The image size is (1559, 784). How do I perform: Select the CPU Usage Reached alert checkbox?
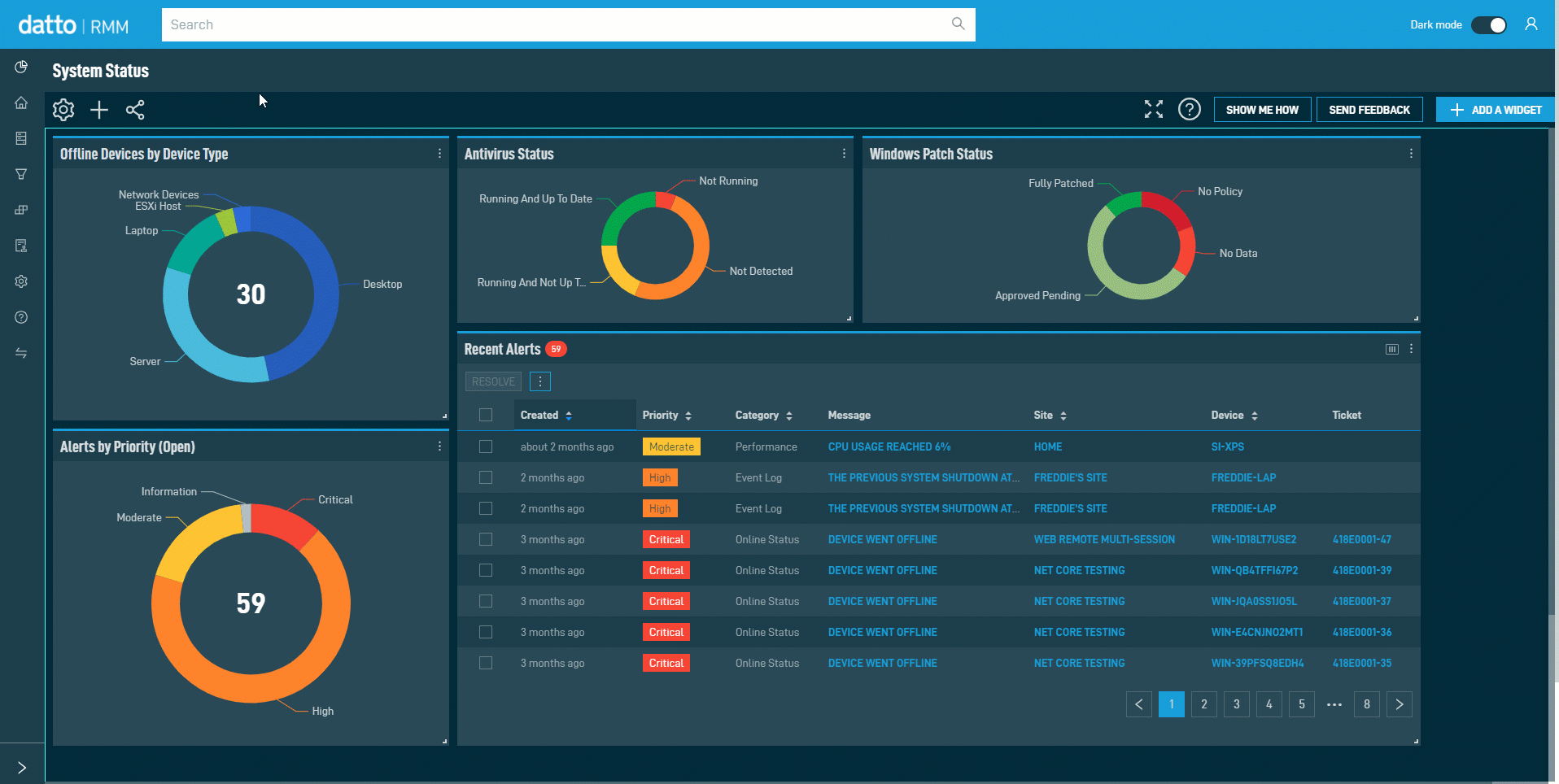pos(486,446)
